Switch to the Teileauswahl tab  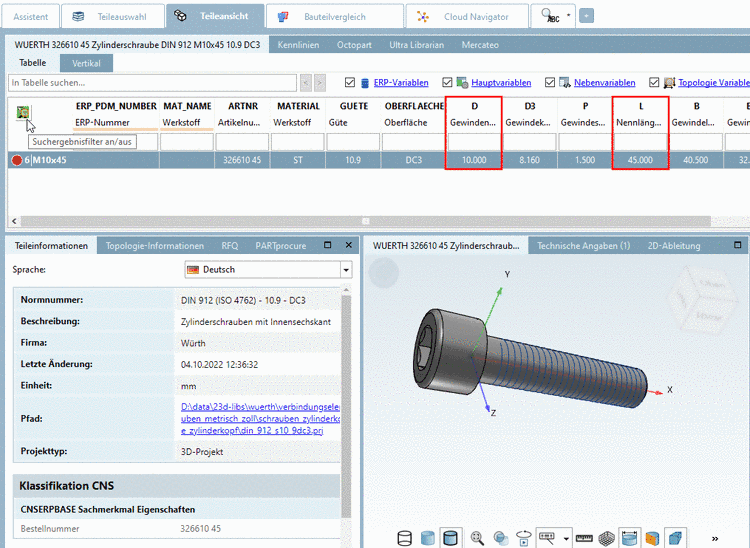coord(113,16)
